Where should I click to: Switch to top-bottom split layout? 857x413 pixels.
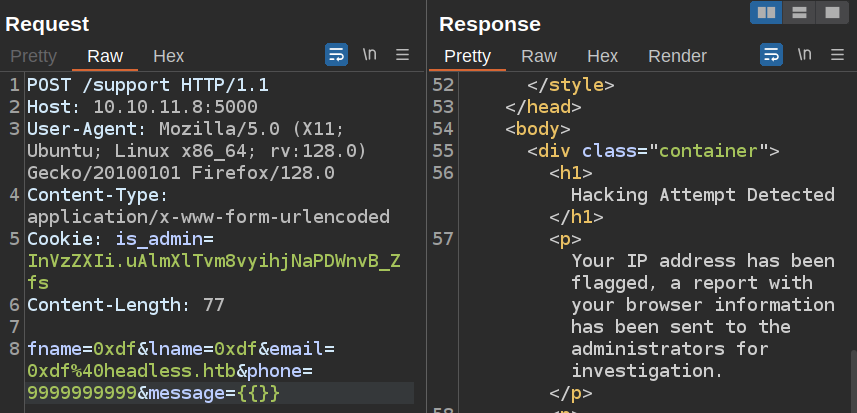pyautogui.click(x=799, y=12)
